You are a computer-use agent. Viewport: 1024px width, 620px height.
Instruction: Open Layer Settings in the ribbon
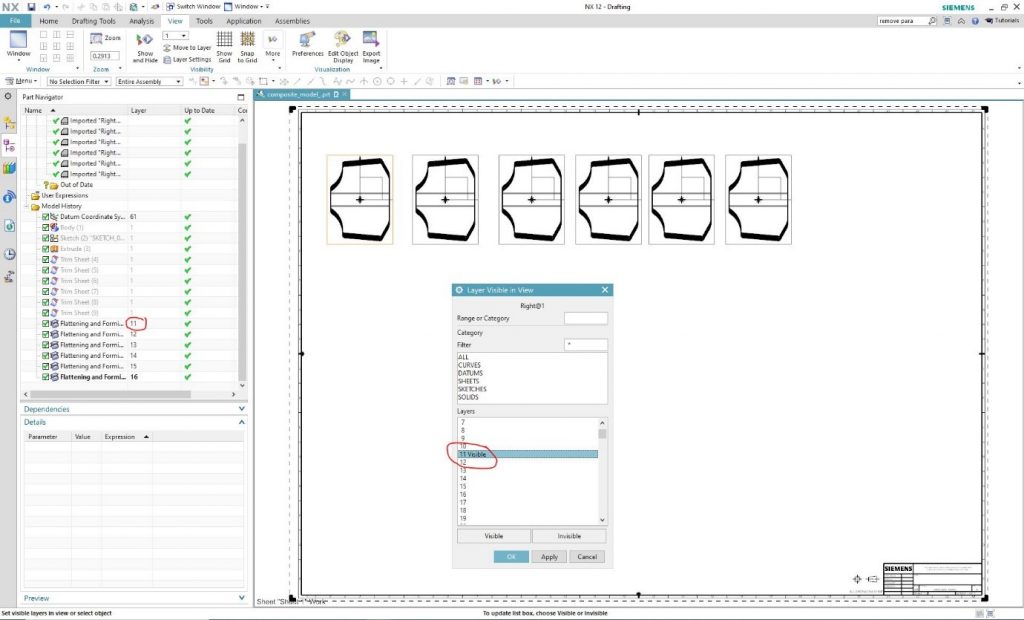coord(187,59)
